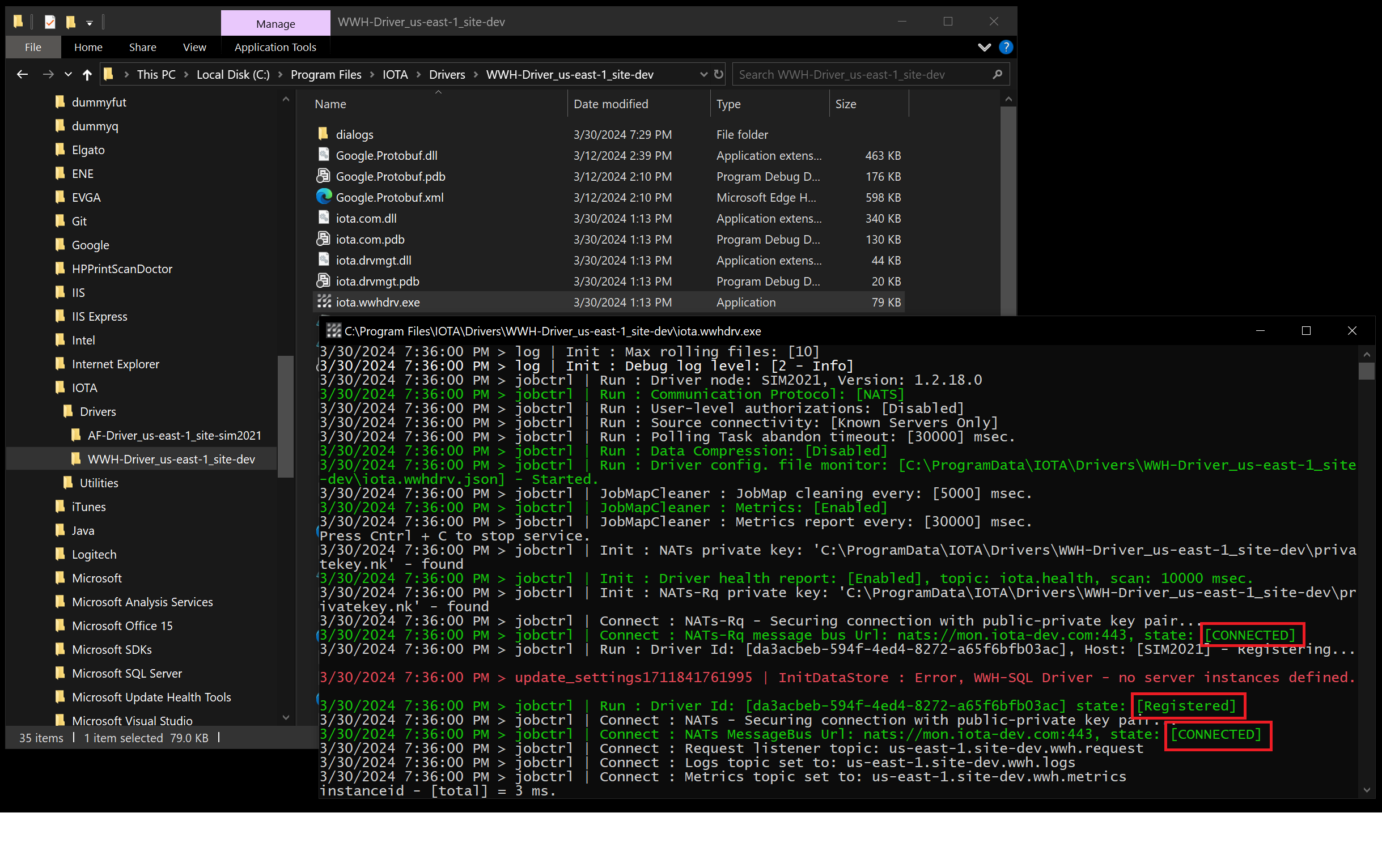Select Google.Protobuf.dll file icon

(324, 154)
